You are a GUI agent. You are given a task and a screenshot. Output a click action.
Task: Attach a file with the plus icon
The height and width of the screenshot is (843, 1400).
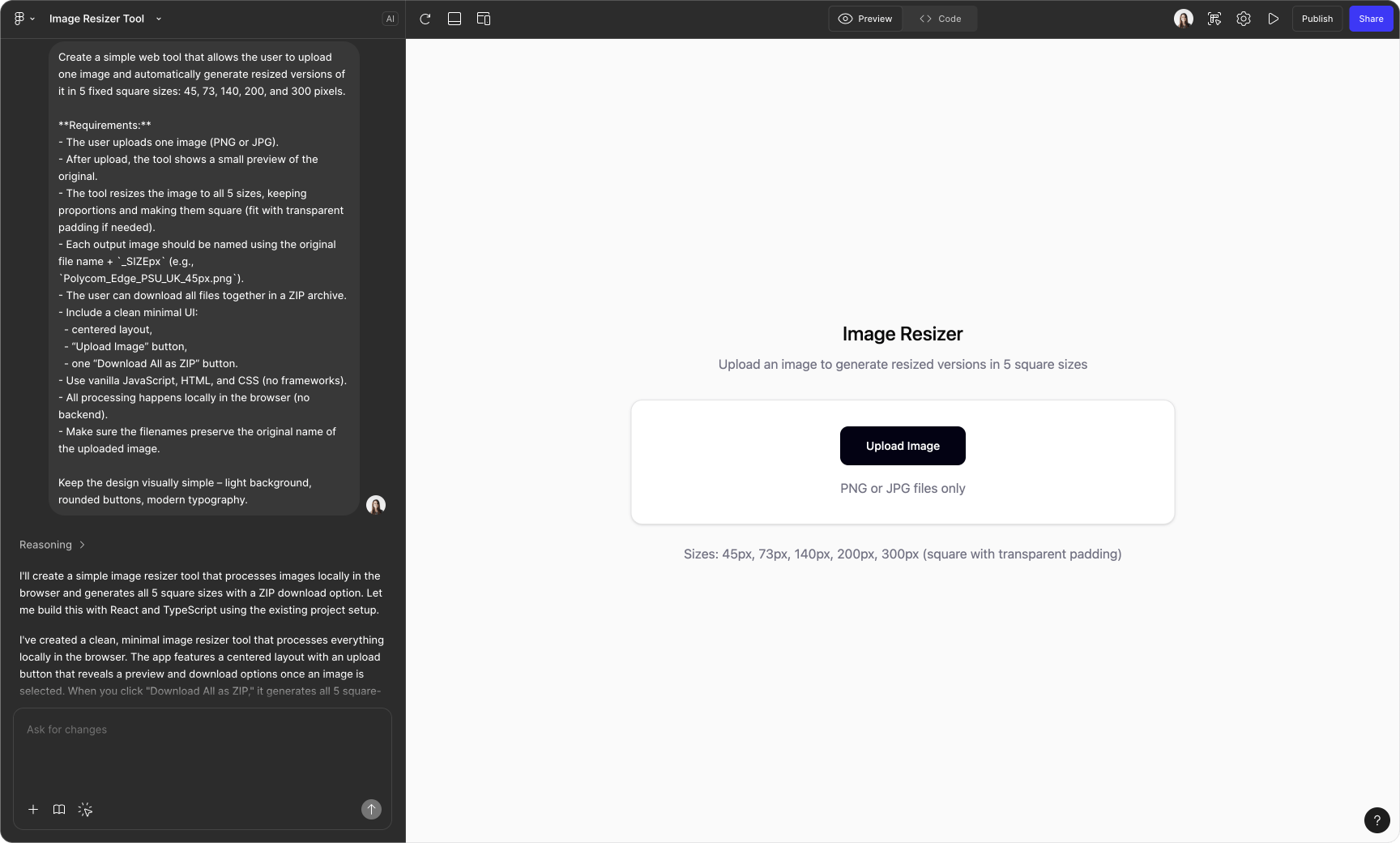tap(33, 809)
